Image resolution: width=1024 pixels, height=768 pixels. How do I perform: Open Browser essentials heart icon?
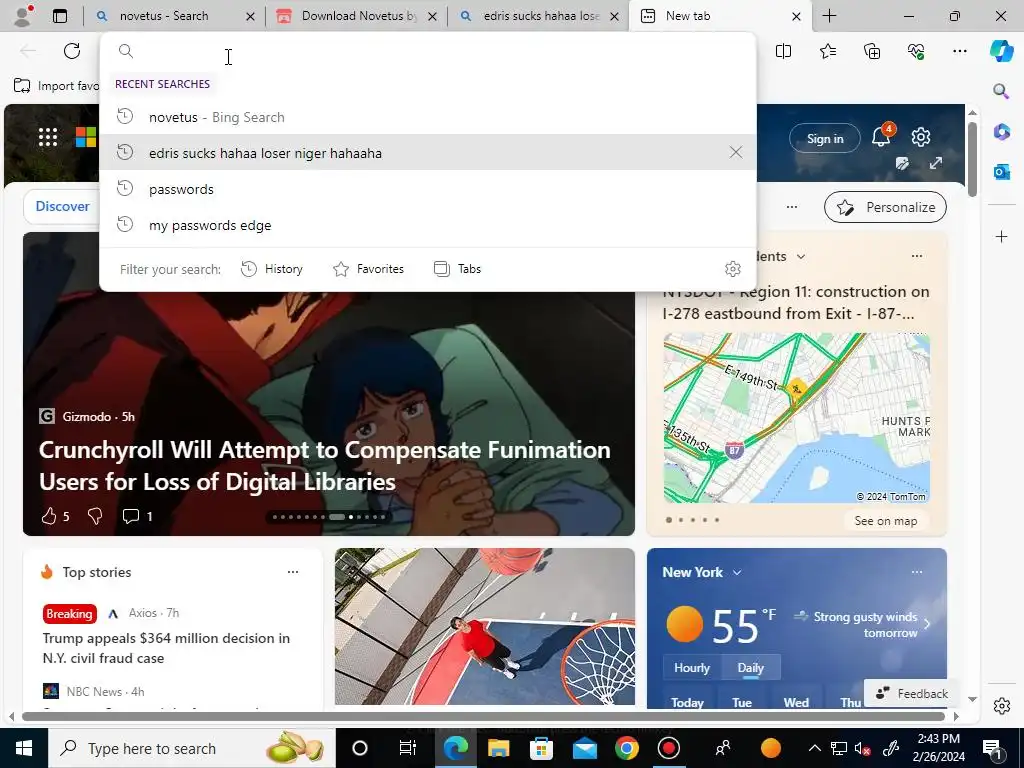coord(916,51)
